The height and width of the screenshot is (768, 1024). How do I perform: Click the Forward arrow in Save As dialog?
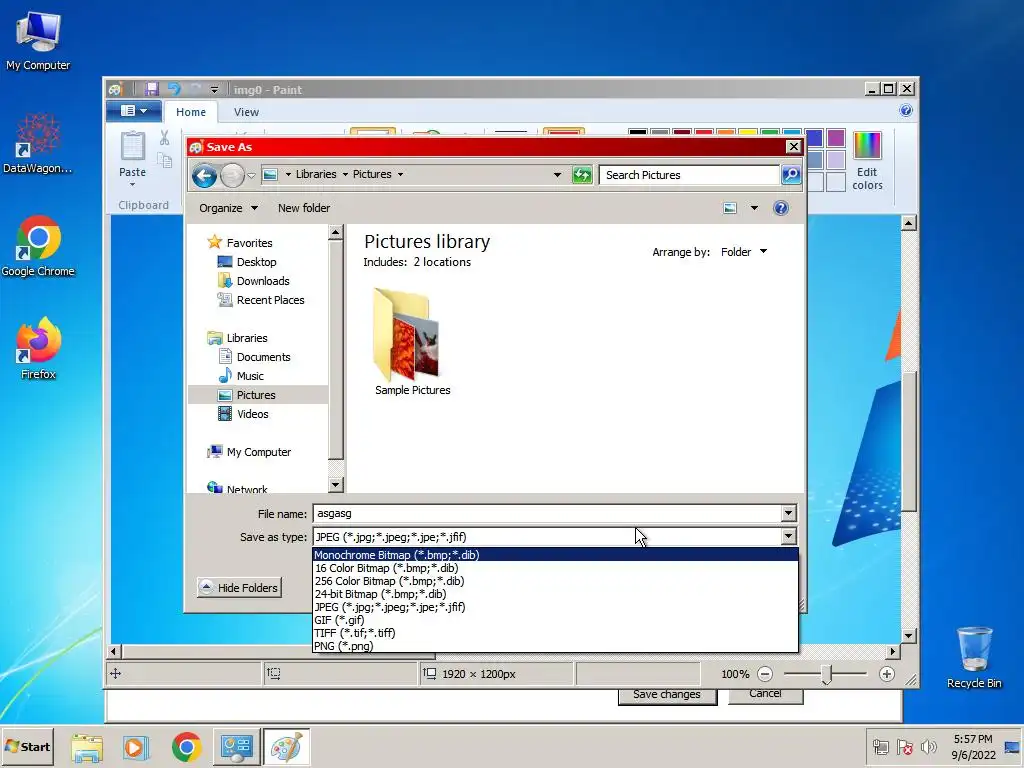pos(232,175)
